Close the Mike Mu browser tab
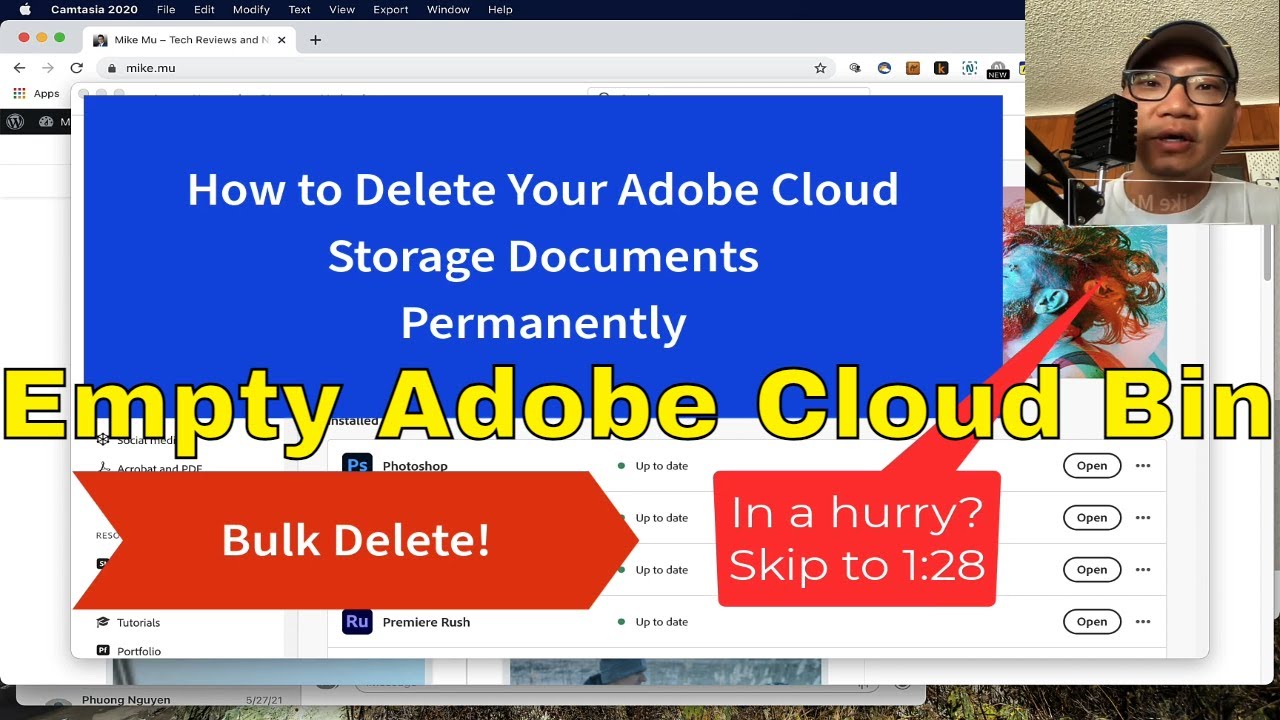Screen dimensions: 1280x720 282,40
